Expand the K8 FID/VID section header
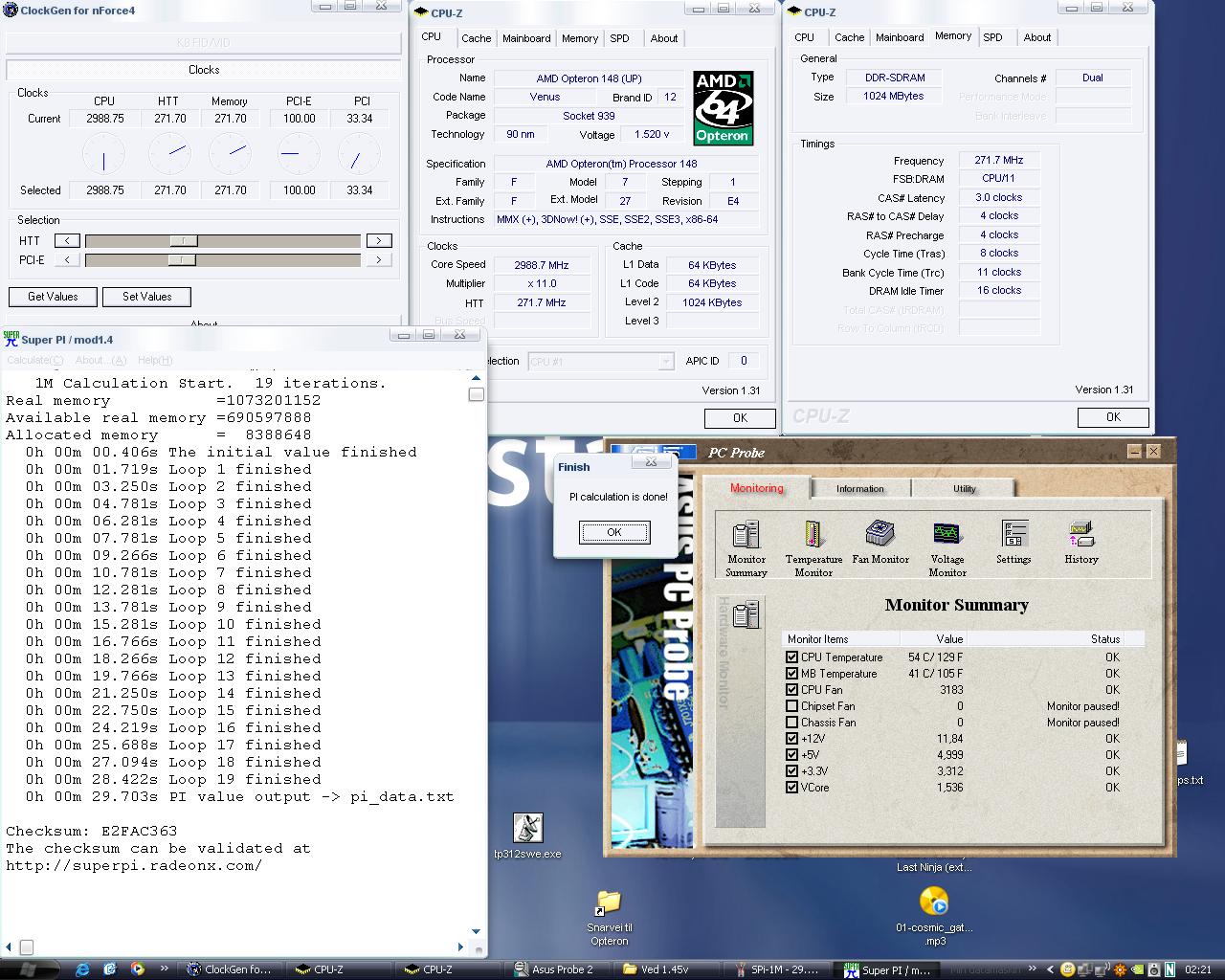The width and height of the screenshot is (1225, 980). 204,43
